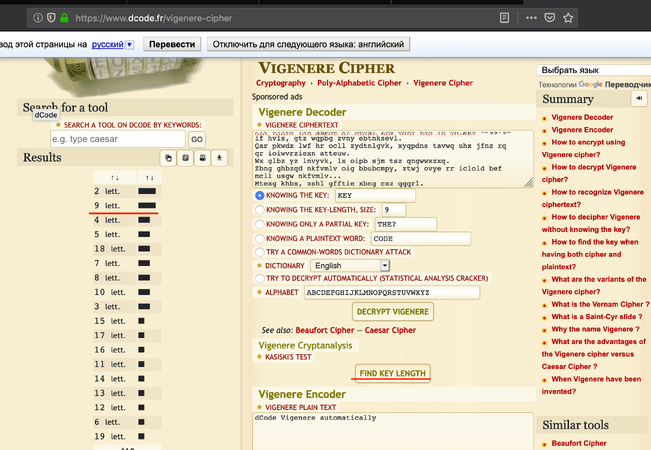Open the Poly-Alphabetic Cipher breadcrumb link
This screenshot has height=450, width=651.
pos(359,83)
